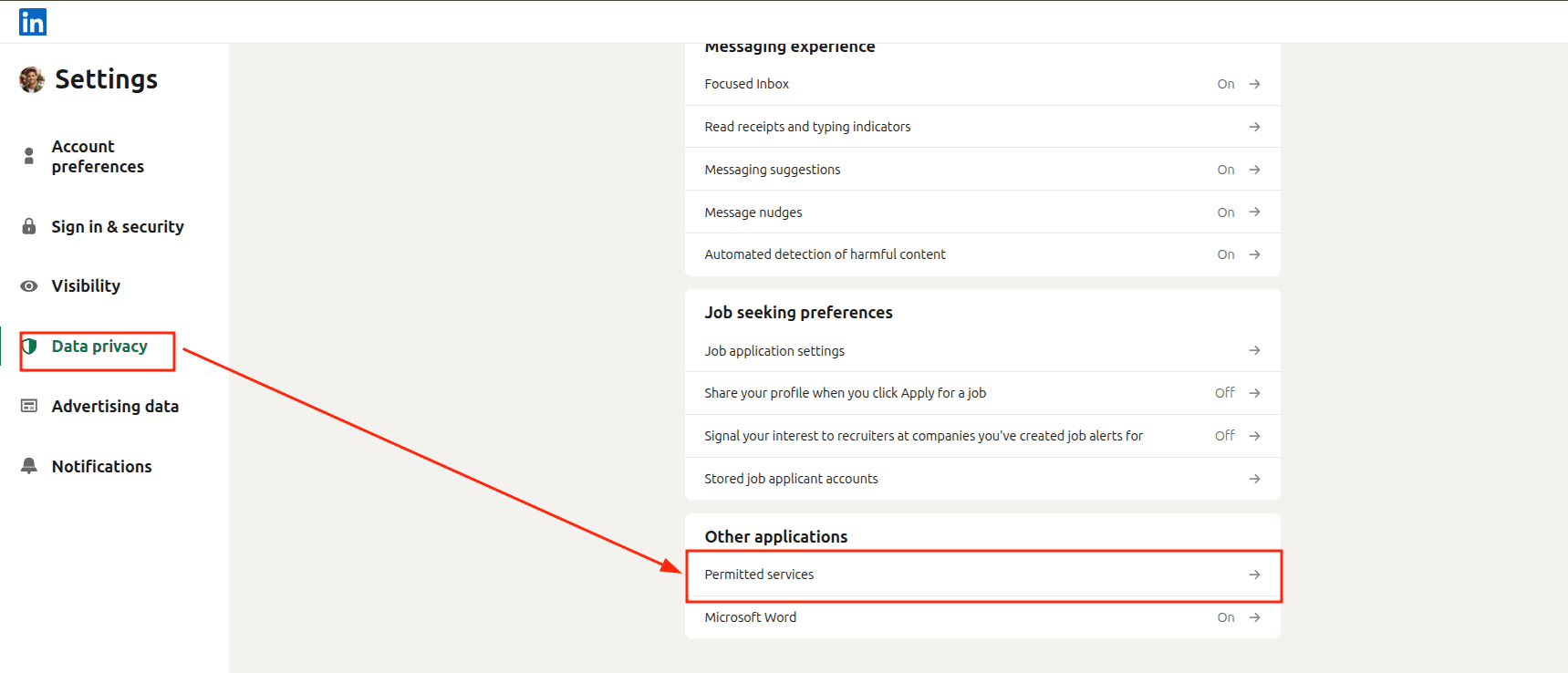Screen dimensions: 1568x673
Task: Expand Read receipts and typing indicators arrow
Action: click(x=1254, y=127)
